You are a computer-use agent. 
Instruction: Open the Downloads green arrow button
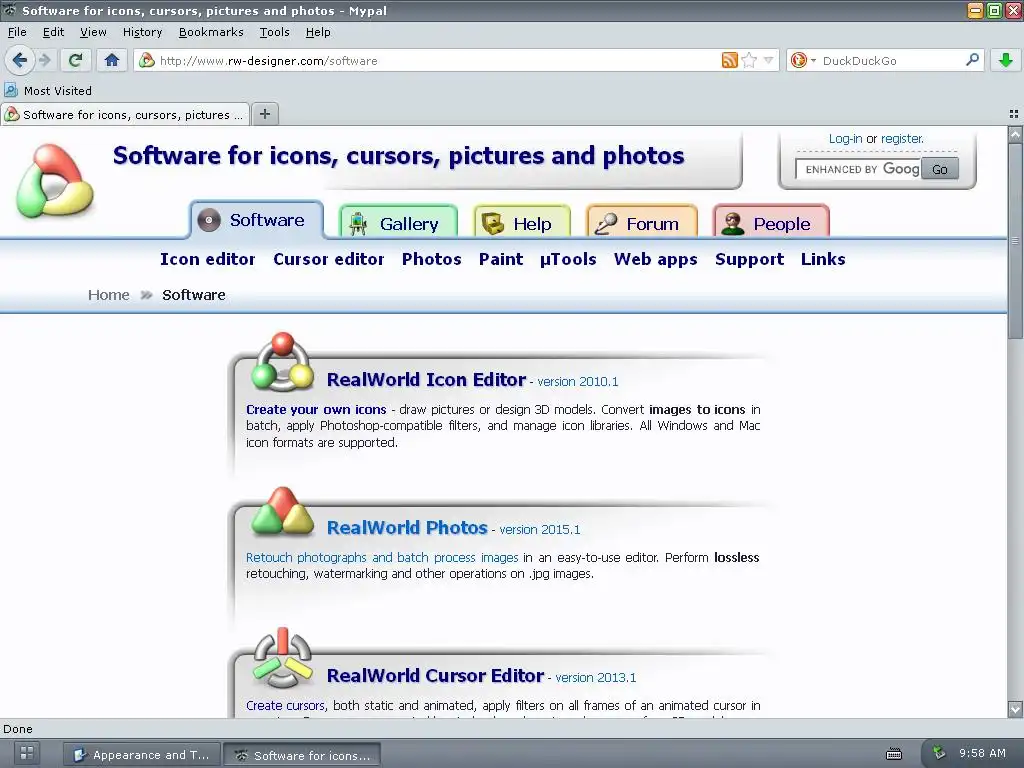1006,61
